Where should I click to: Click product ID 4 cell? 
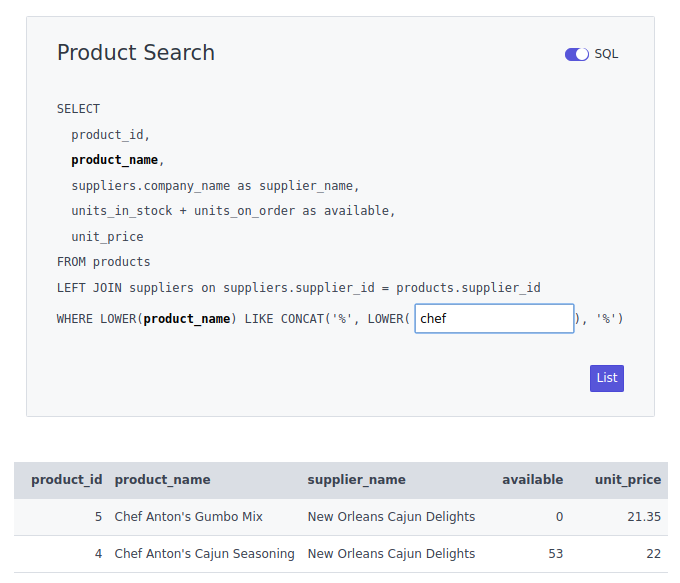(98, 554)
